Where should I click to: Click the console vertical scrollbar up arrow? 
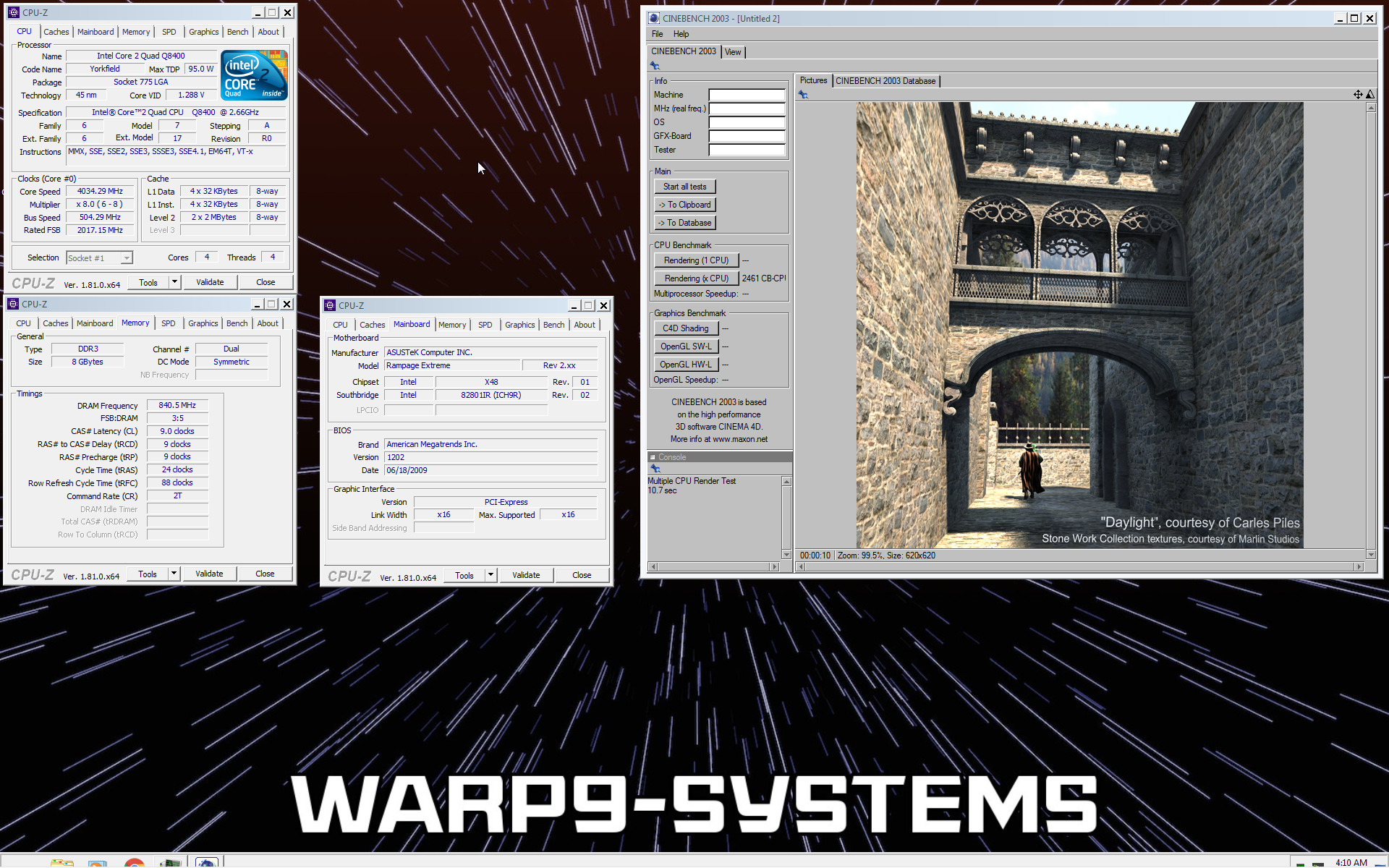(x=786, y=481)
